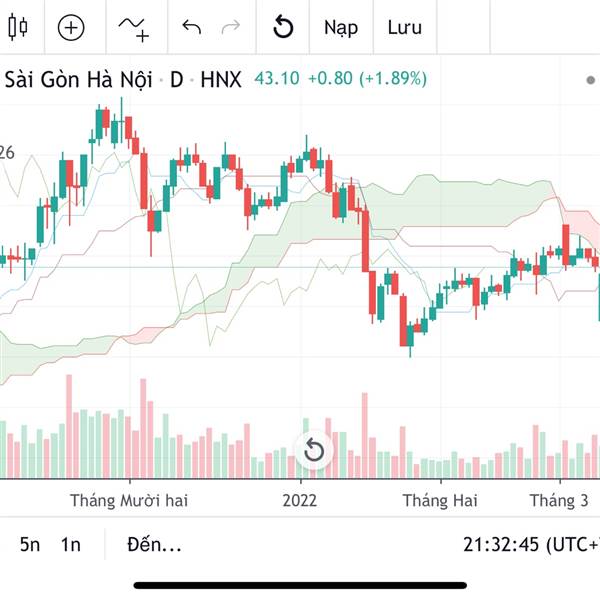Image resolution: width=600 pixels, height=600 pixels.
Task: Select the 5n time range
Action: 31,545
